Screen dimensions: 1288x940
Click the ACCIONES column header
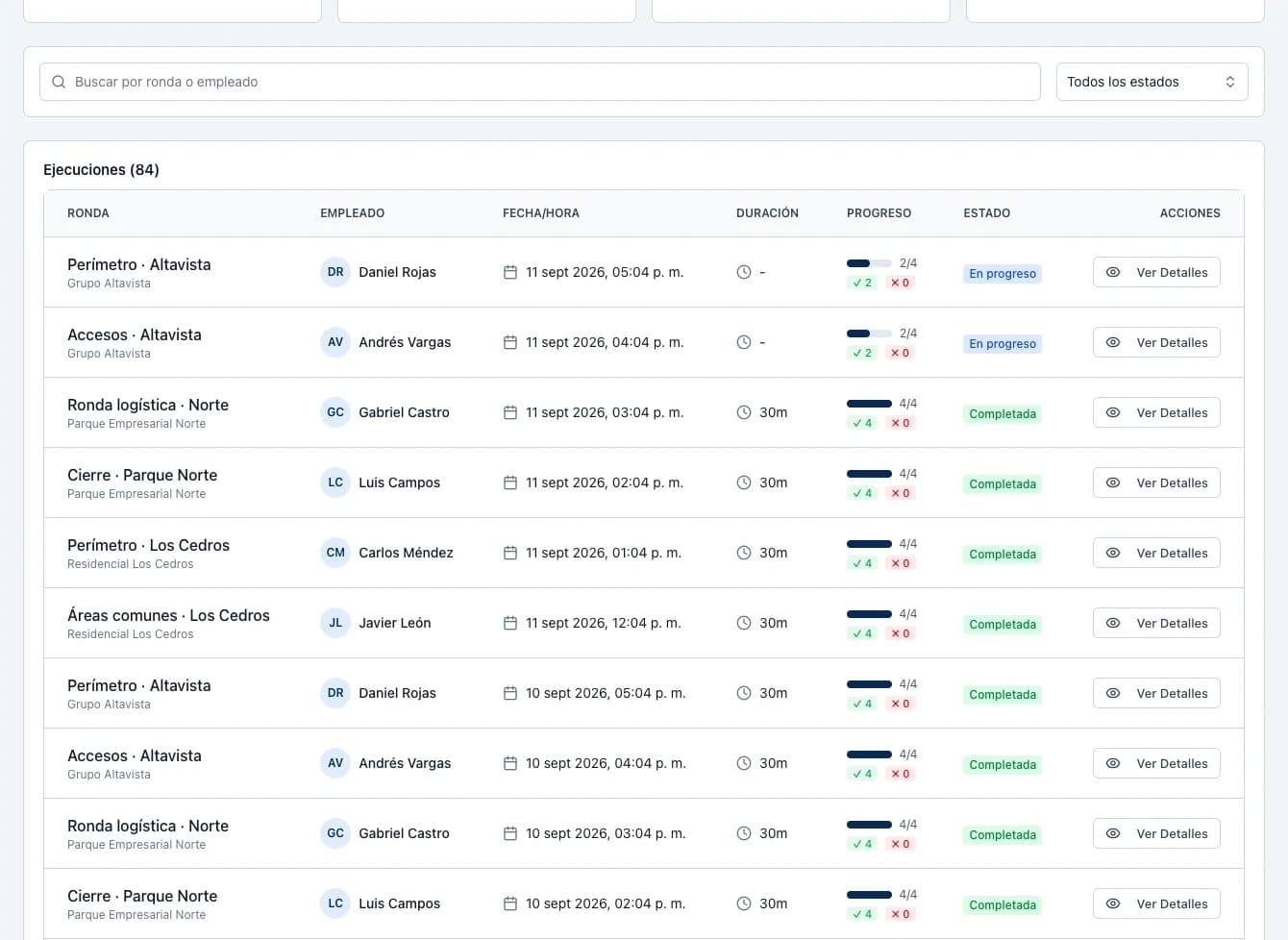[1190, 213]
